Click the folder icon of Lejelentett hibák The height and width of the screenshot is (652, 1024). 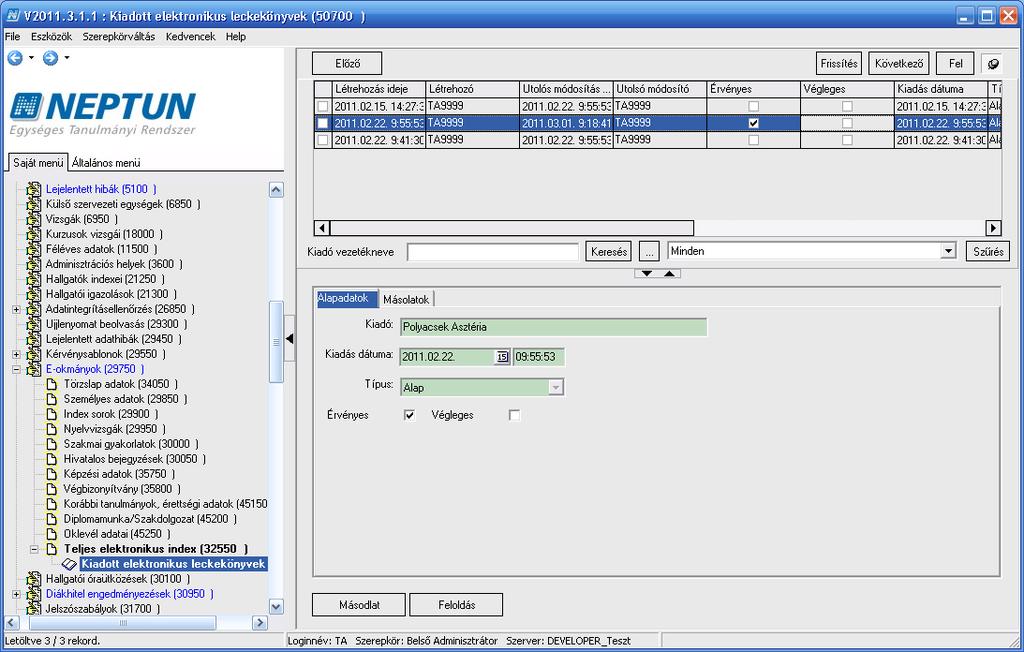[x=33, y=189]
